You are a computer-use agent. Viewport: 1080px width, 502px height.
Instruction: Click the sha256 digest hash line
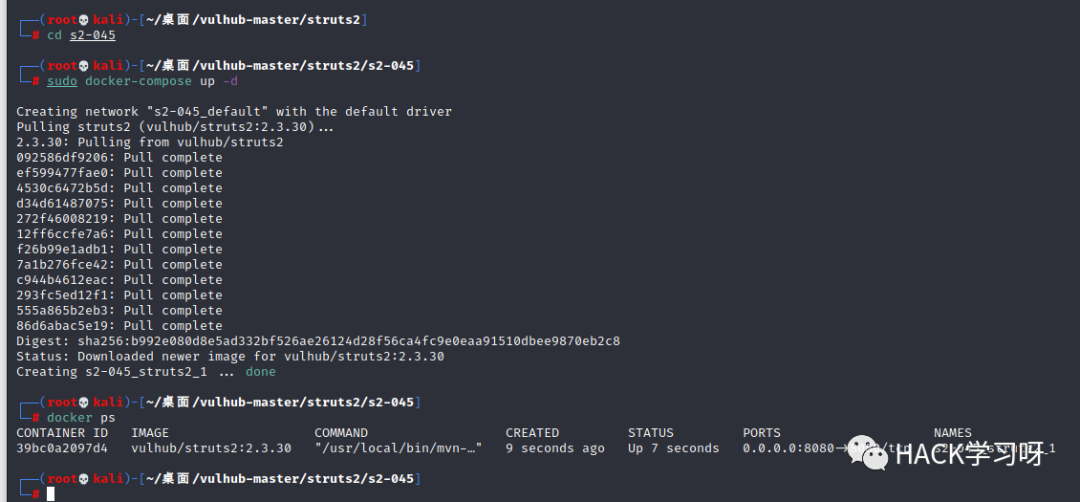click(318, 342)
